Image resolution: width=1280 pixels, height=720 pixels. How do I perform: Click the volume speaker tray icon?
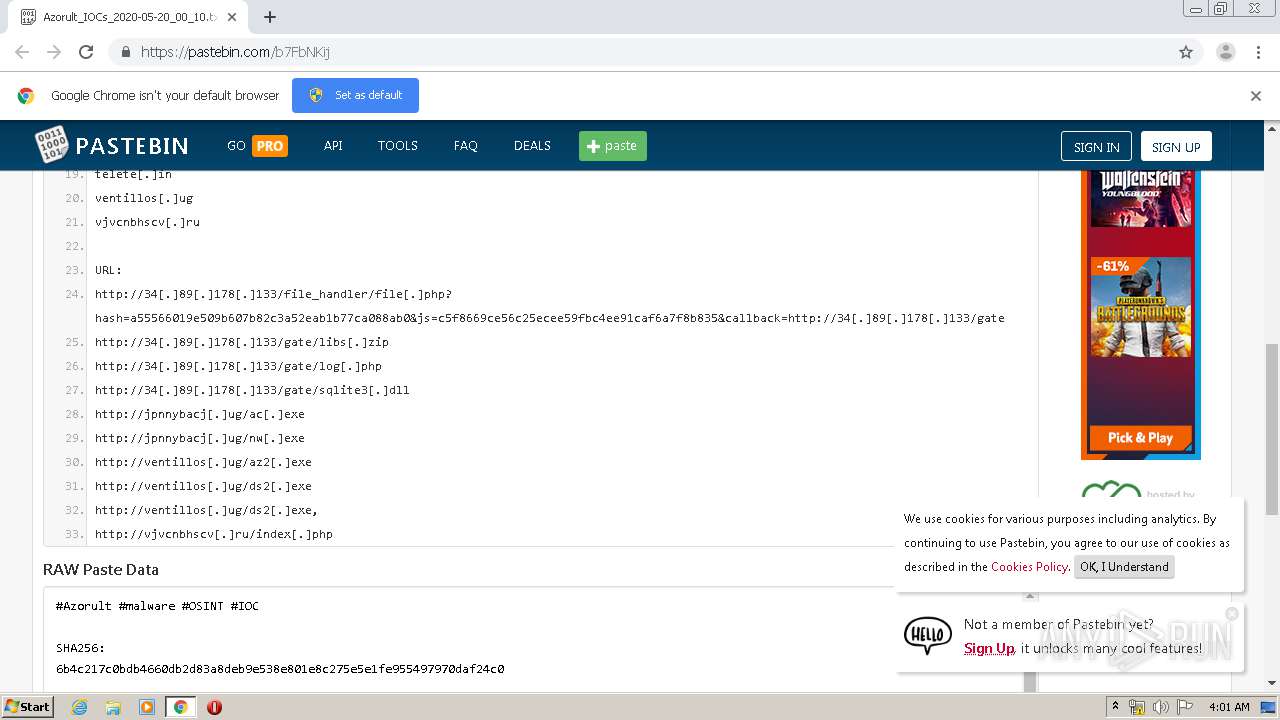1161,707
